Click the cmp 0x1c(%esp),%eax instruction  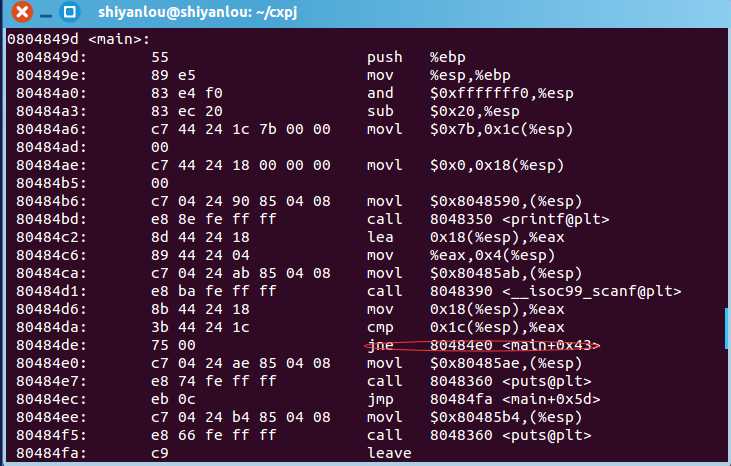(x=470, y=327)
